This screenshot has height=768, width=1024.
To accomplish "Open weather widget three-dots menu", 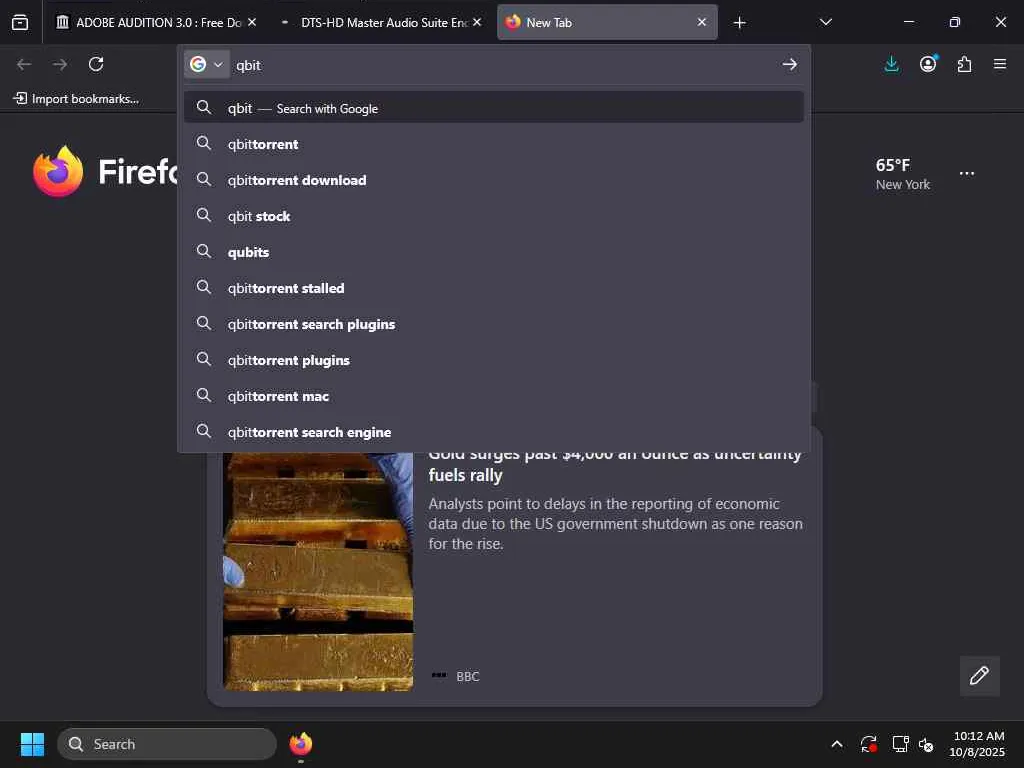I will (x=967, y=174).
